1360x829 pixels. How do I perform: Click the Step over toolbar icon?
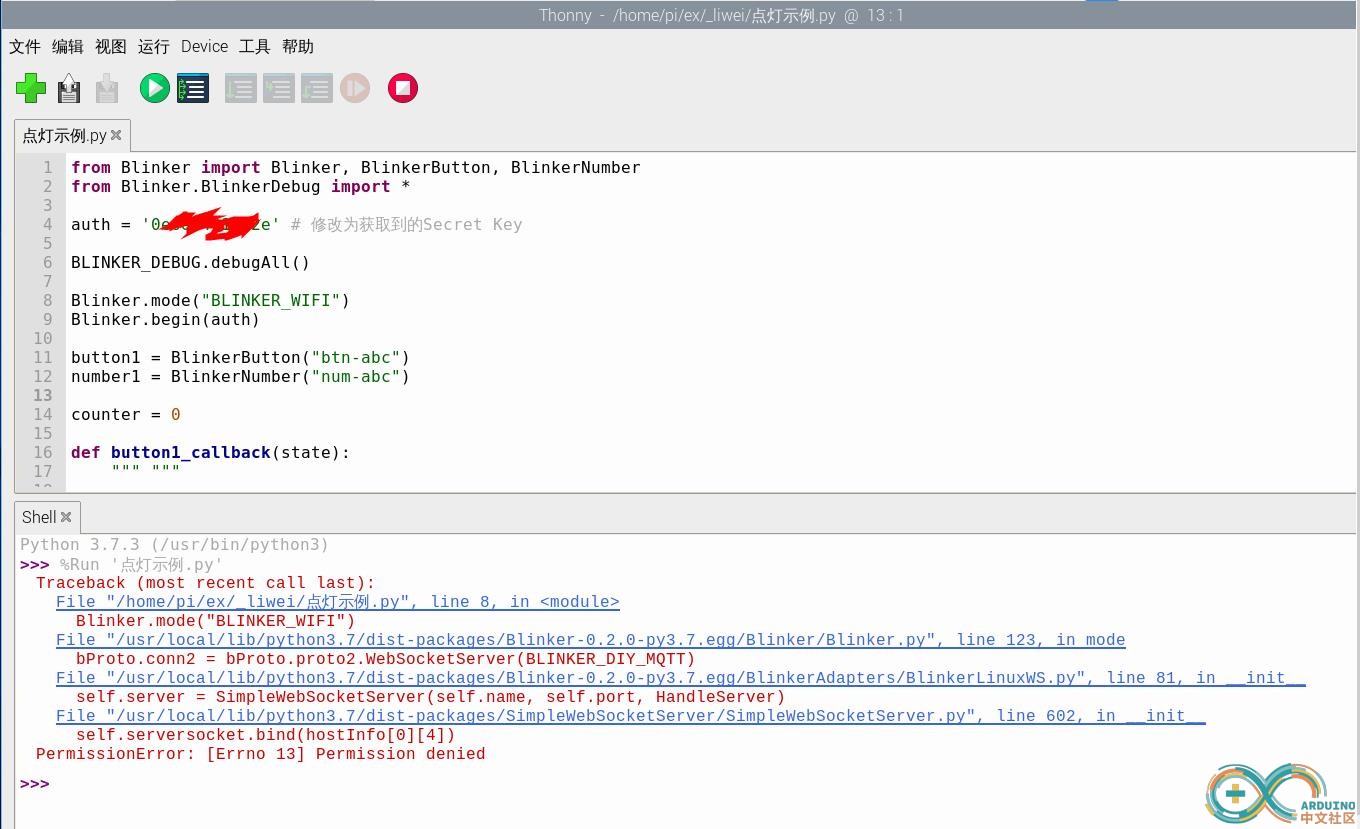pos(240,88)
